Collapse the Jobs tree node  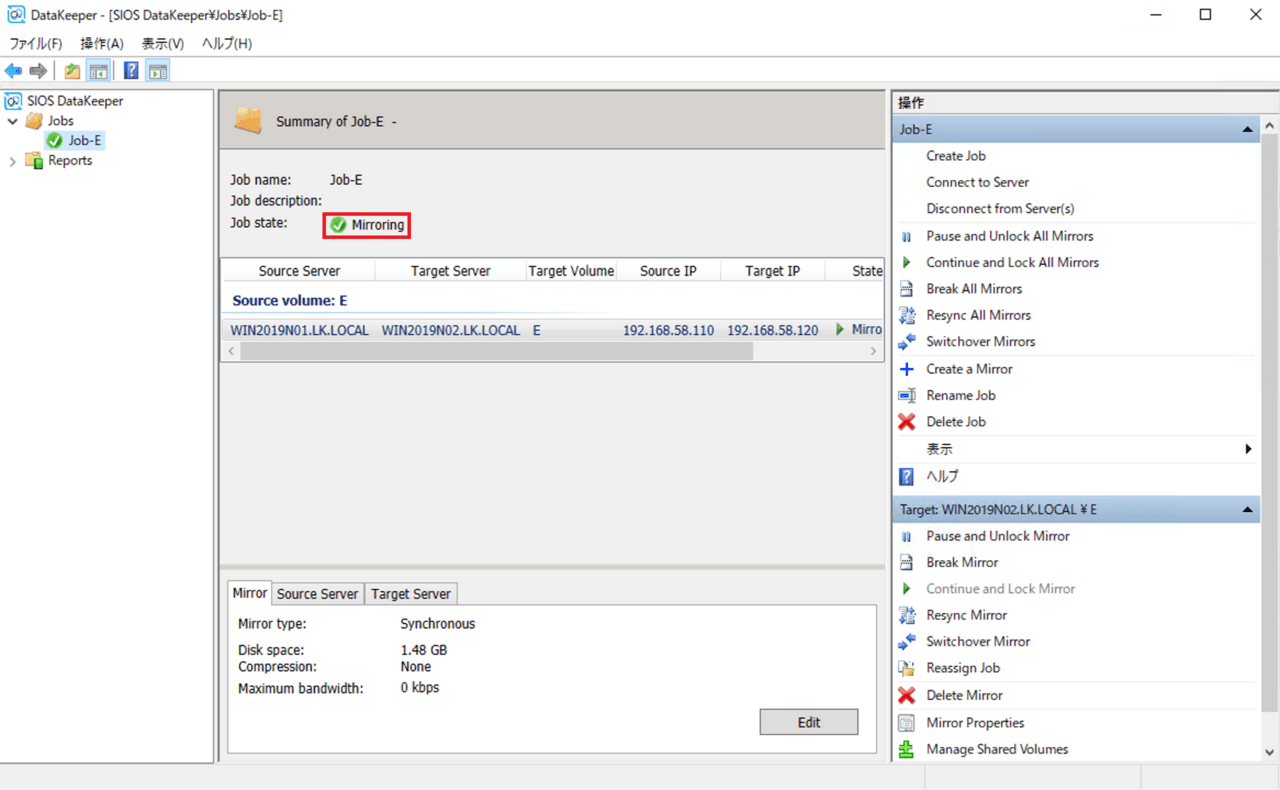12,121
